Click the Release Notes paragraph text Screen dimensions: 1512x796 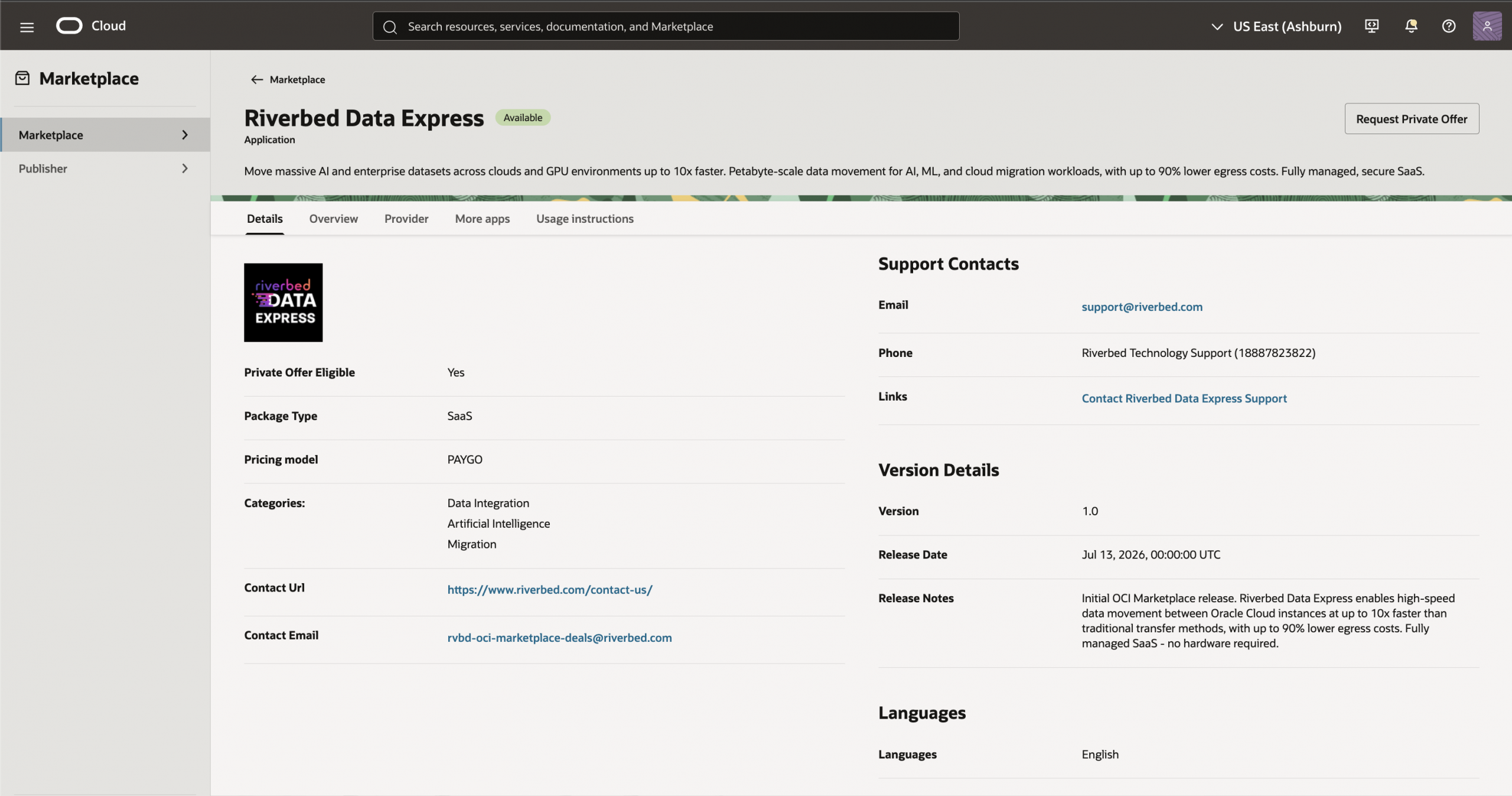(x=1268, y=620)
